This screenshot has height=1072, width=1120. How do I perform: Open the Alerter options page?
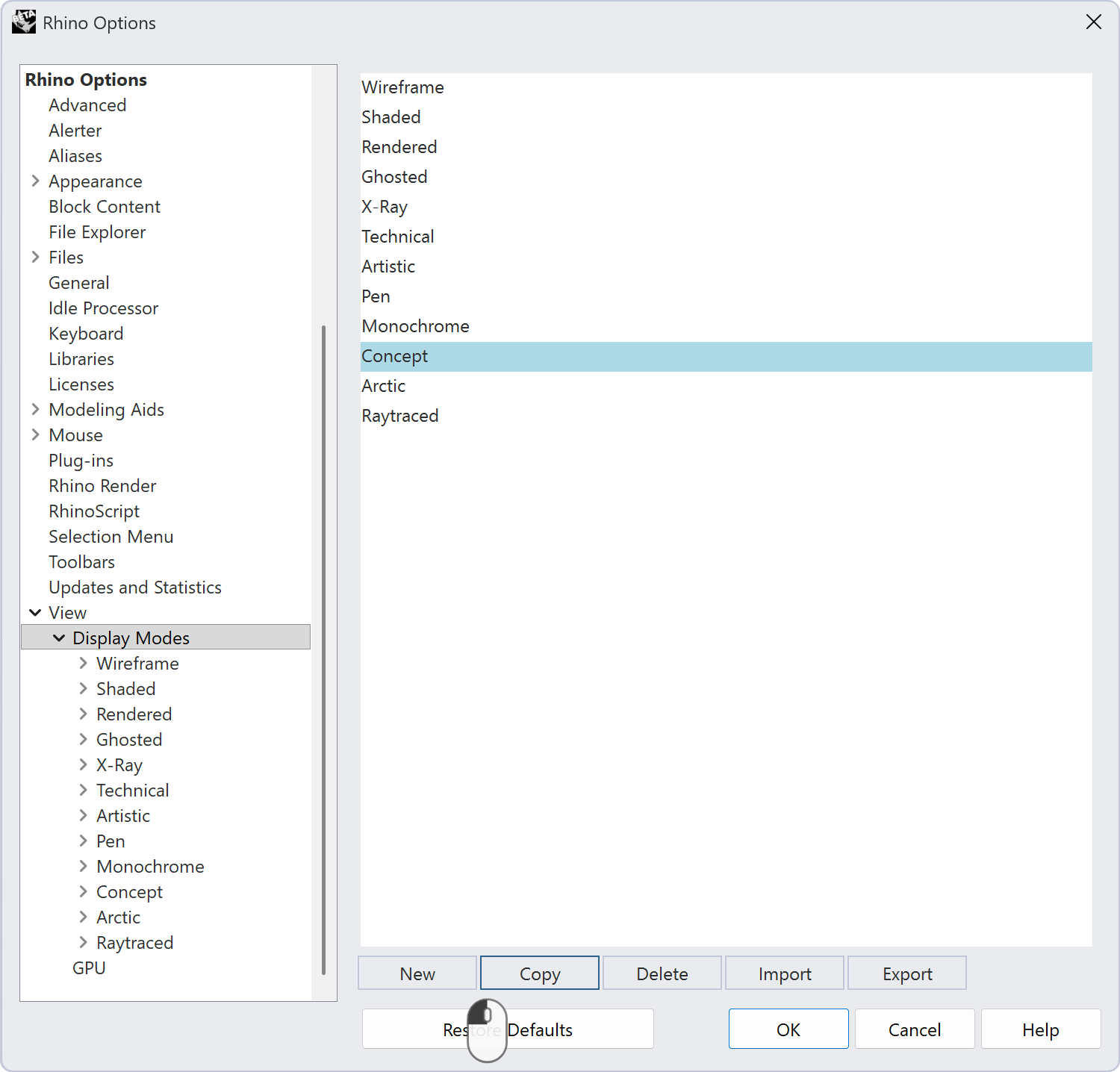click(x=75, y=131)
